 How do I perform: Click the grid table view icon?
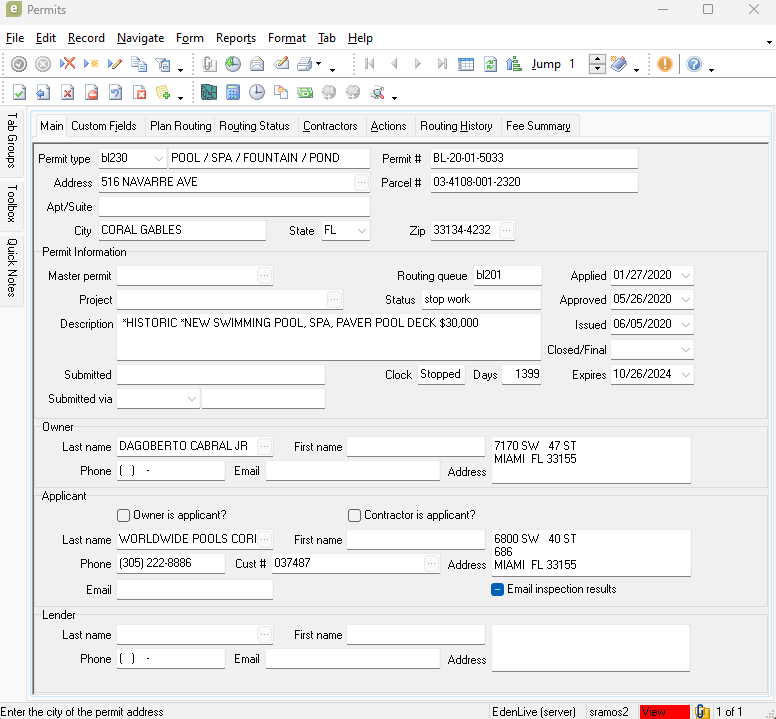click(x=466, y=64)
